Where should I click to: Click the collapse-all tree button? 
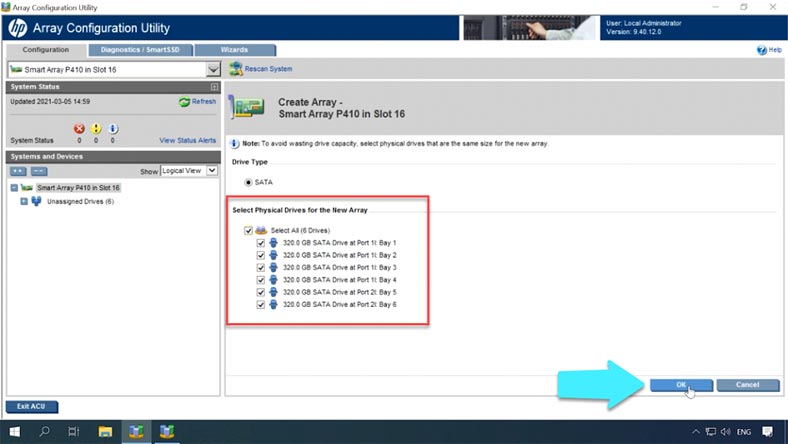(39, 171)
